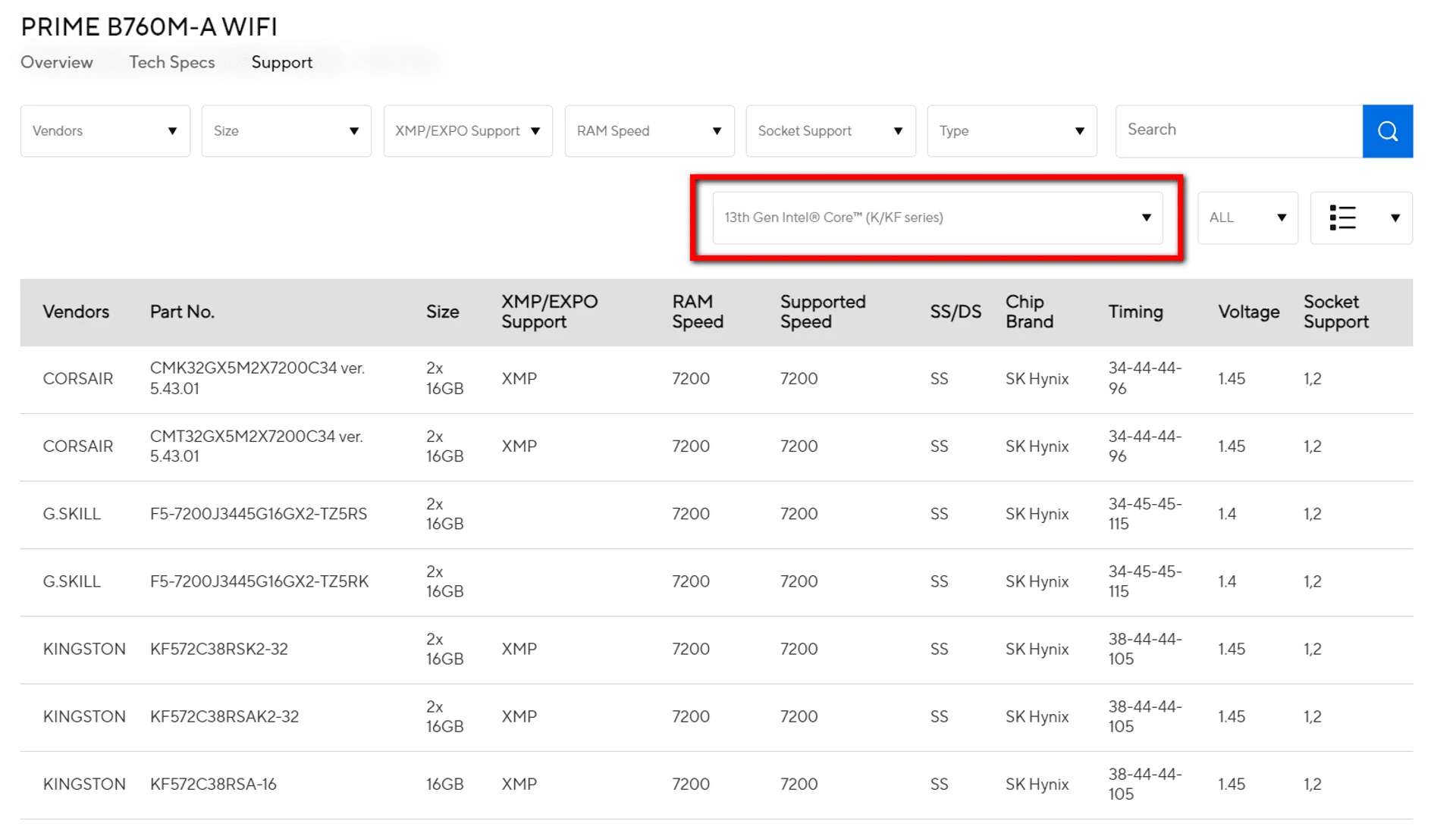Click the Chip Brand column header

pos(1029,312)
